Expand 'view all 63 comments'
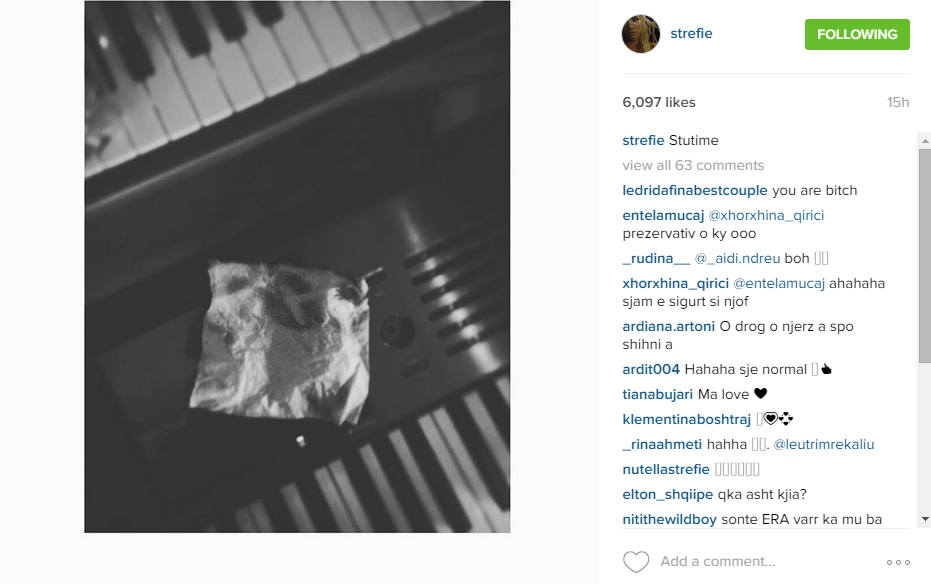Screen dimensions: 931x584 (693, 166)
